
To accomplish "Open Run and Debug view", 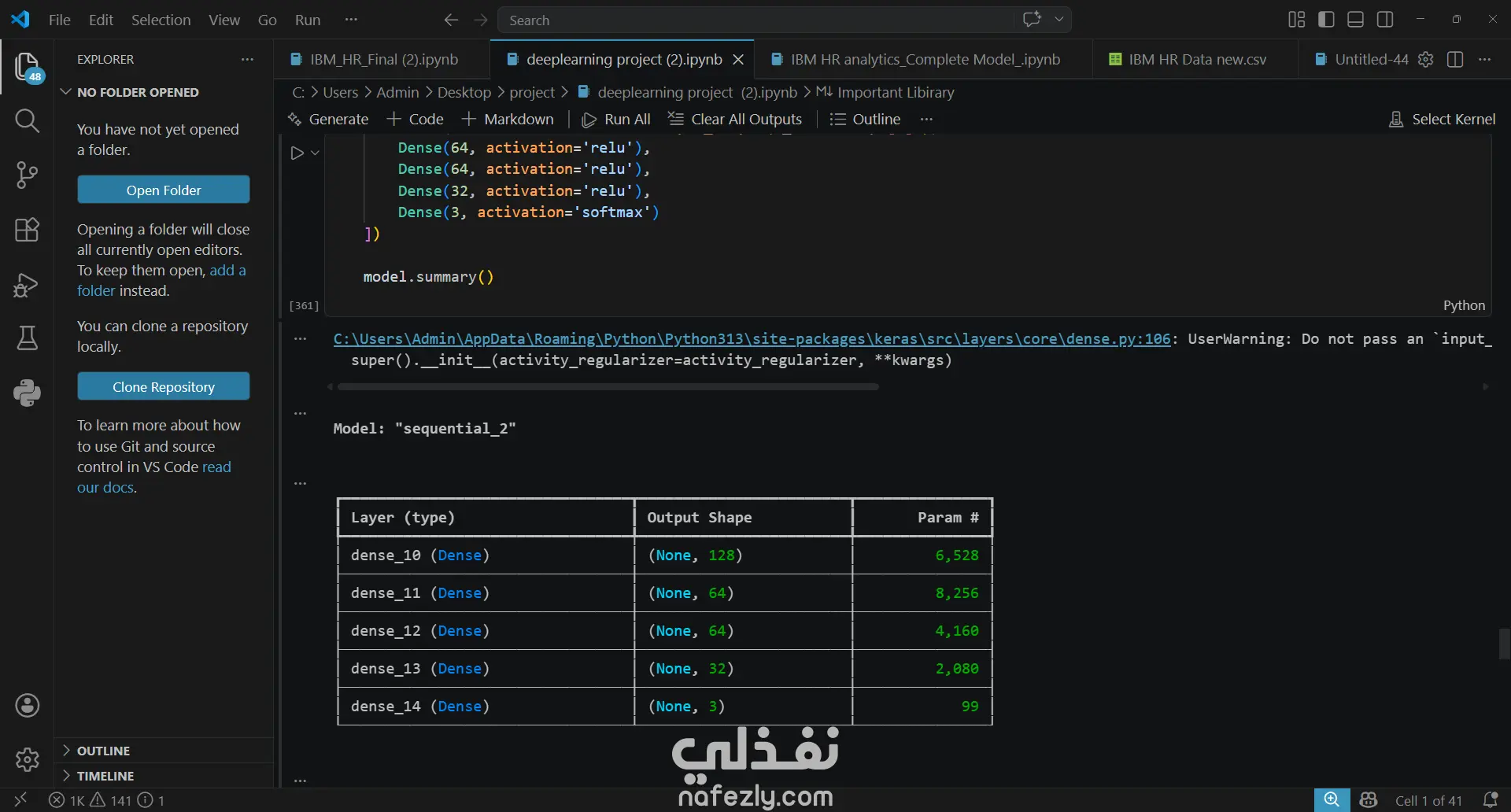I will (x=28, y=284).
